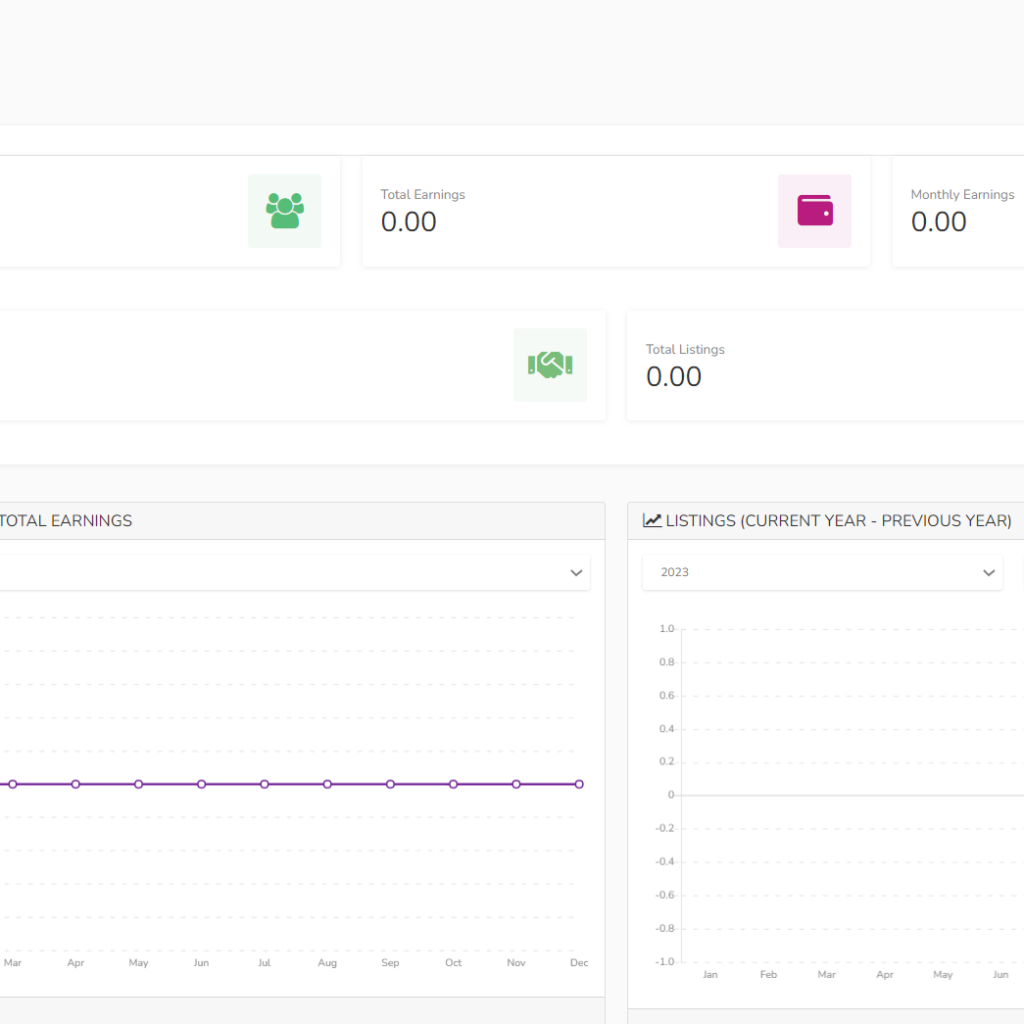Click the green handshake icon

coord(549,365)
